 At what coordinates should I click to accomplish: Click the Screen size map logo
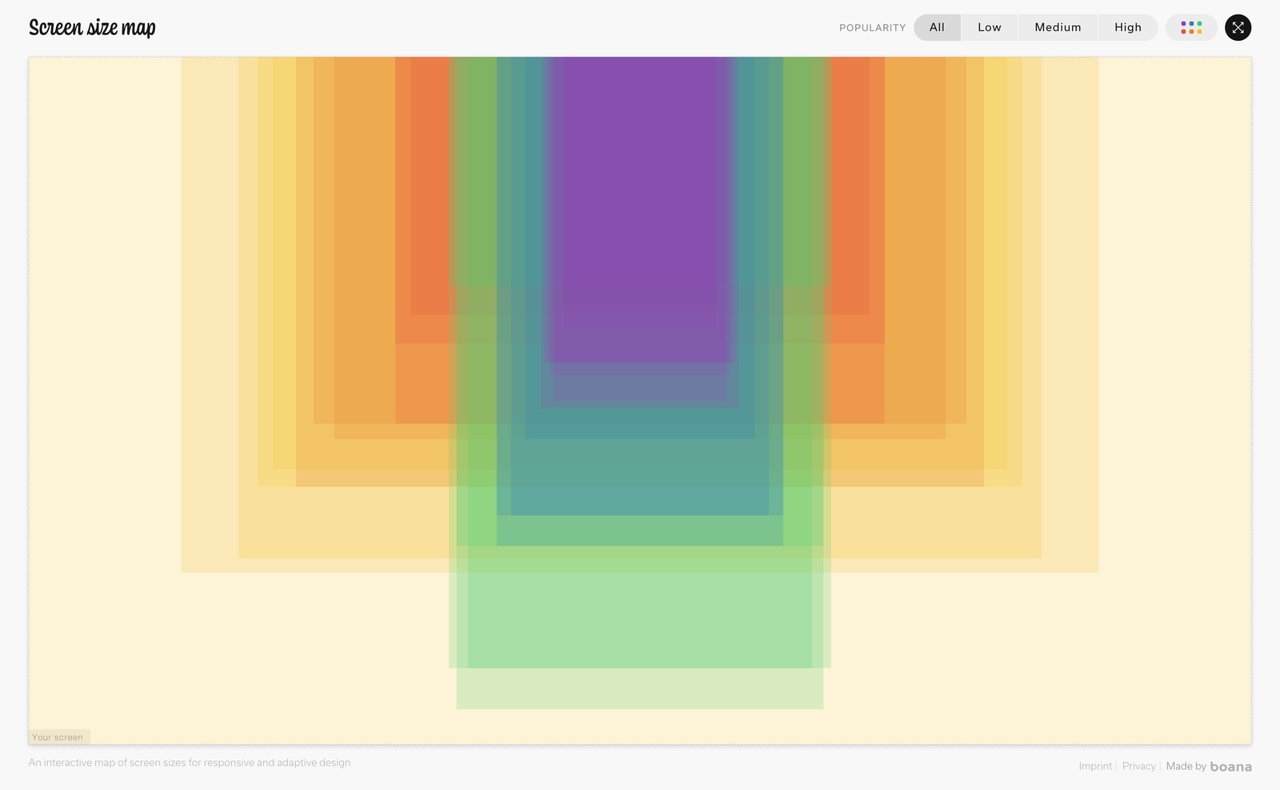92,26
